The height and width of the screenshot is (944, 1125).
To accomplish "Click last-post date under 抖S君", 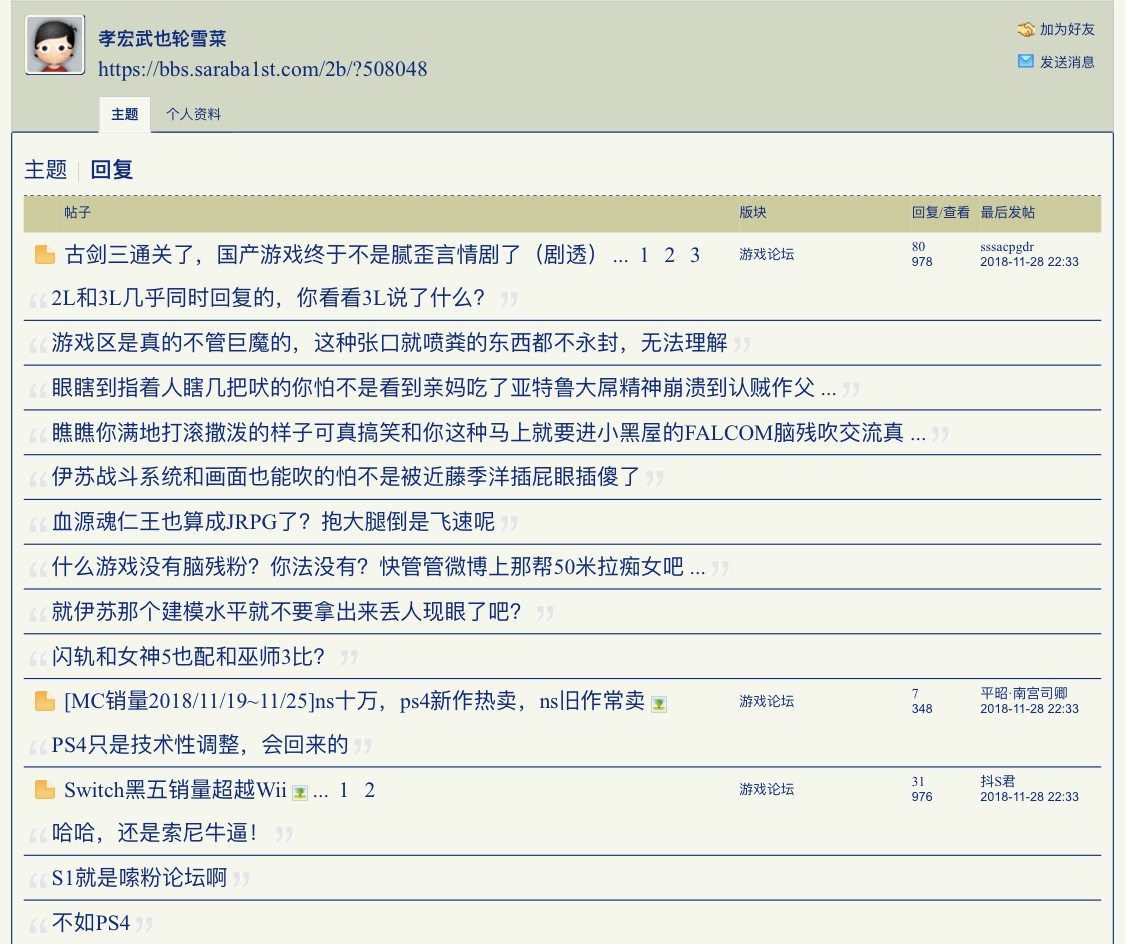I will pyautogui.click(x=1029, y=797).
